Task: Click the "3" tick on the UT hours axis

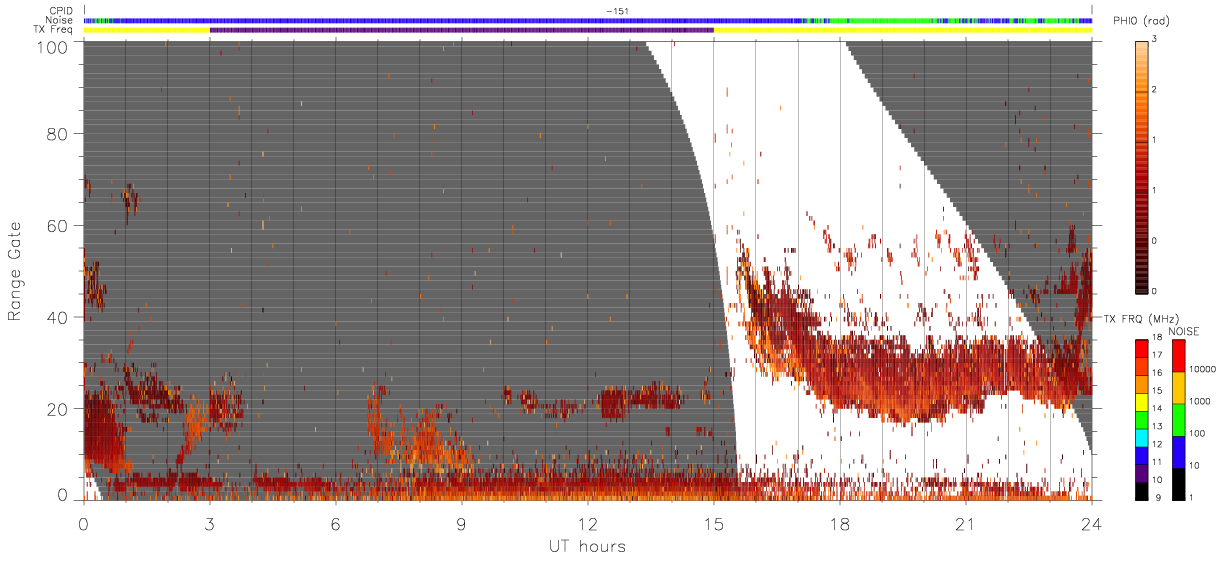Action: [210, 524]
